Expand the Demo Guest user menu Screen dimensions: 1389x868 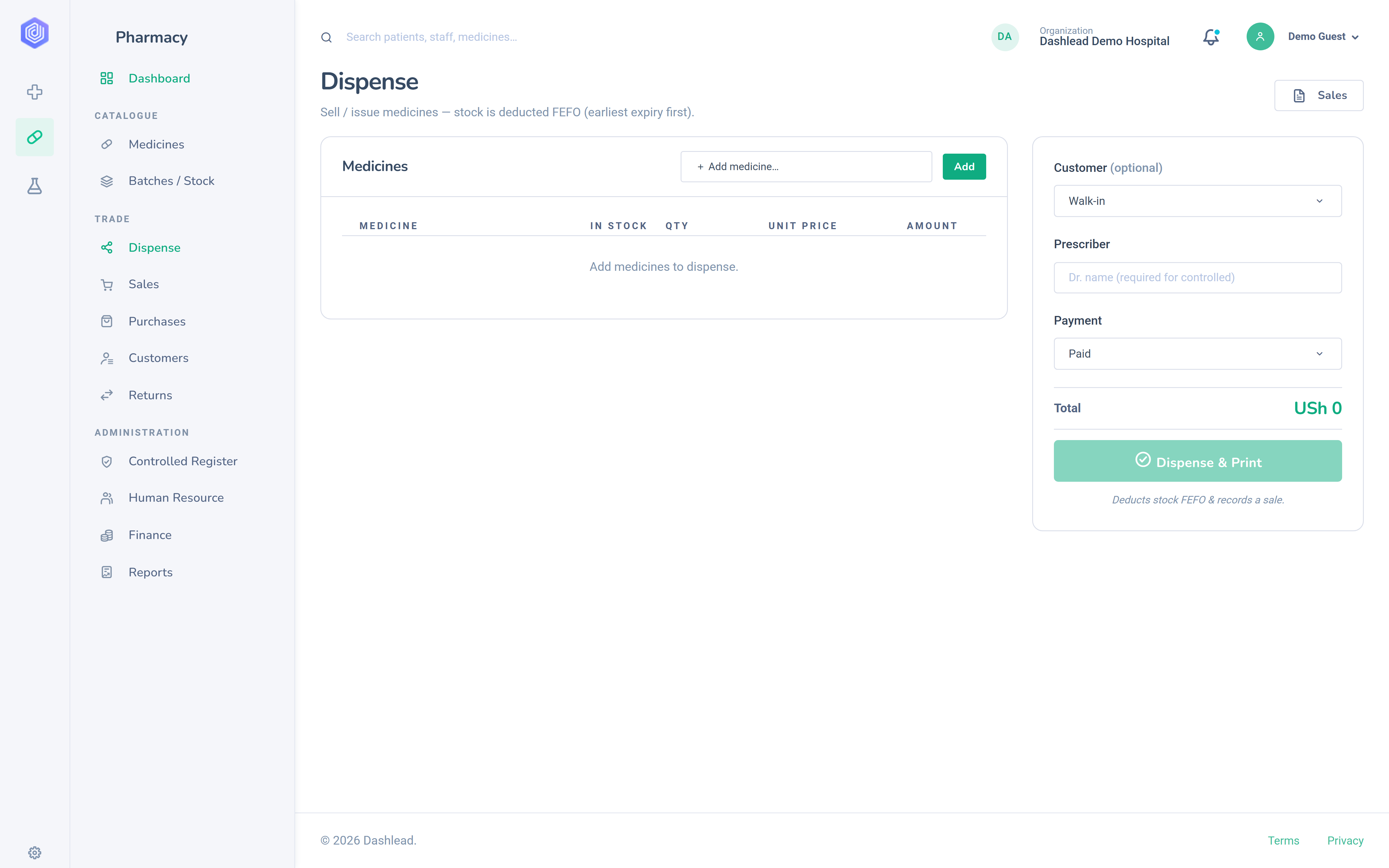[1323, 37]
